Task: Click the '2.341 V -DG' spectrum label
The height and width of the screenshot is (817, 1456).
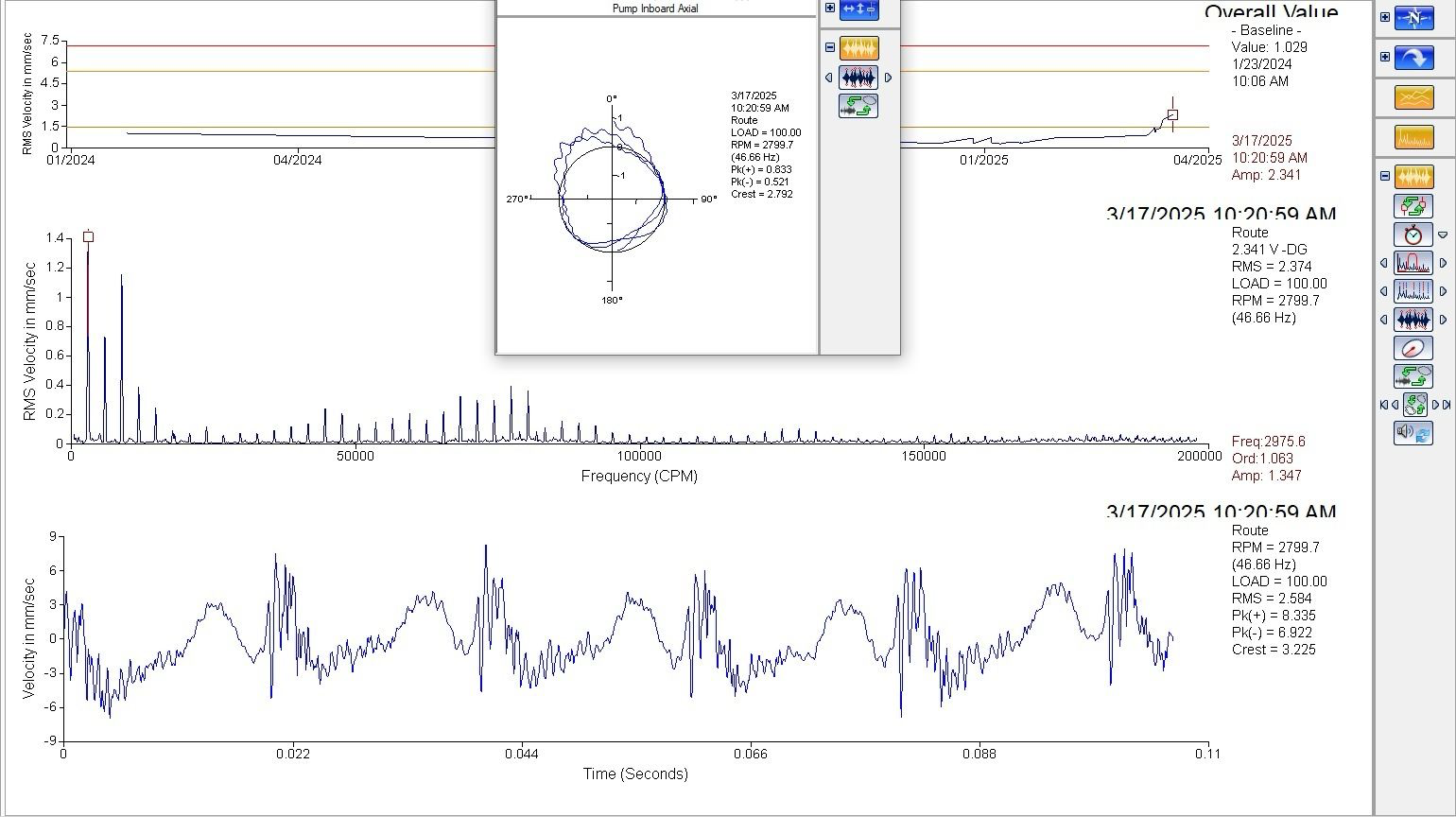Action: tap(1270, 250)
